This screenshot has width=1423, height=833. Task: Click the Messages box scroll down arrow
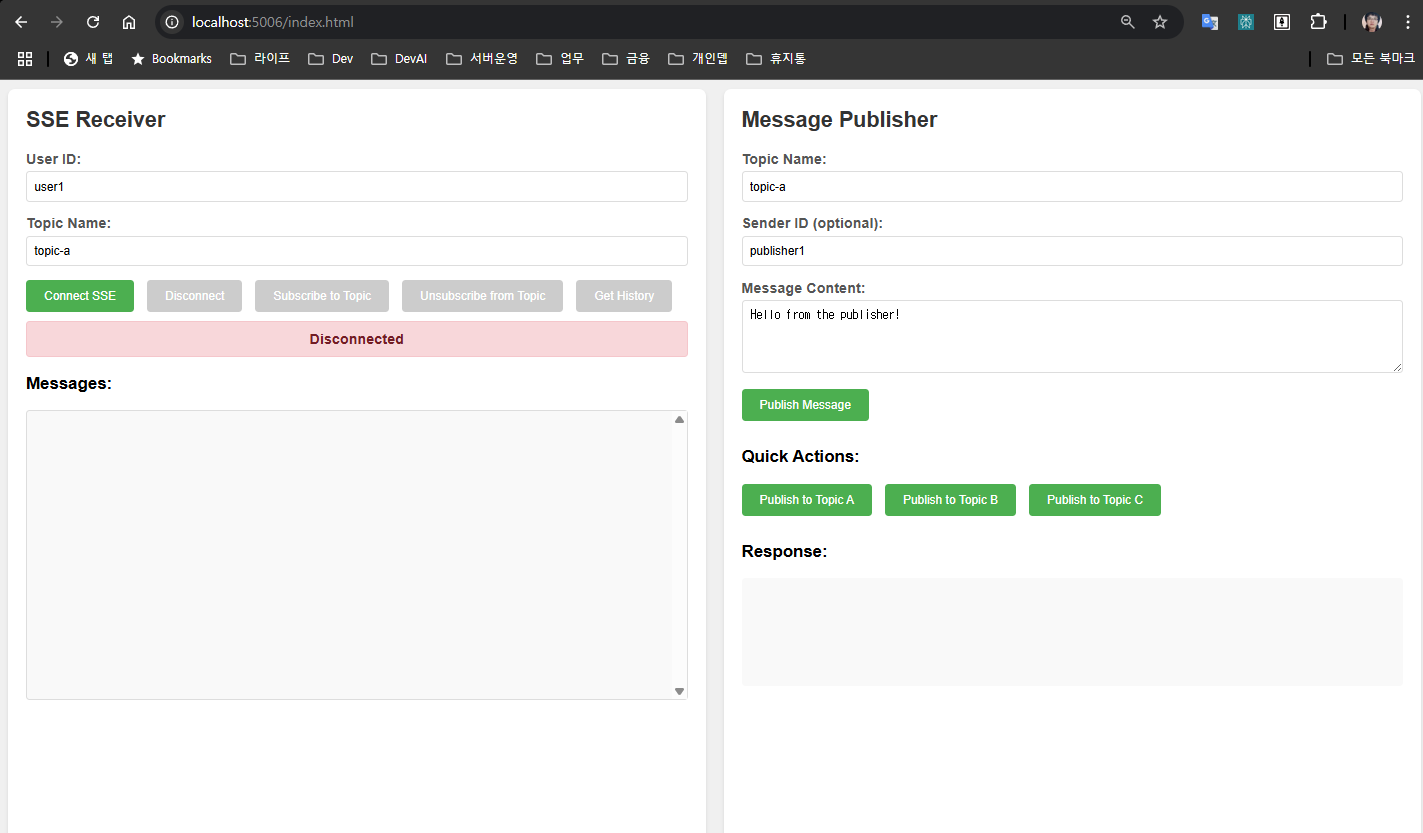(679, 691)
